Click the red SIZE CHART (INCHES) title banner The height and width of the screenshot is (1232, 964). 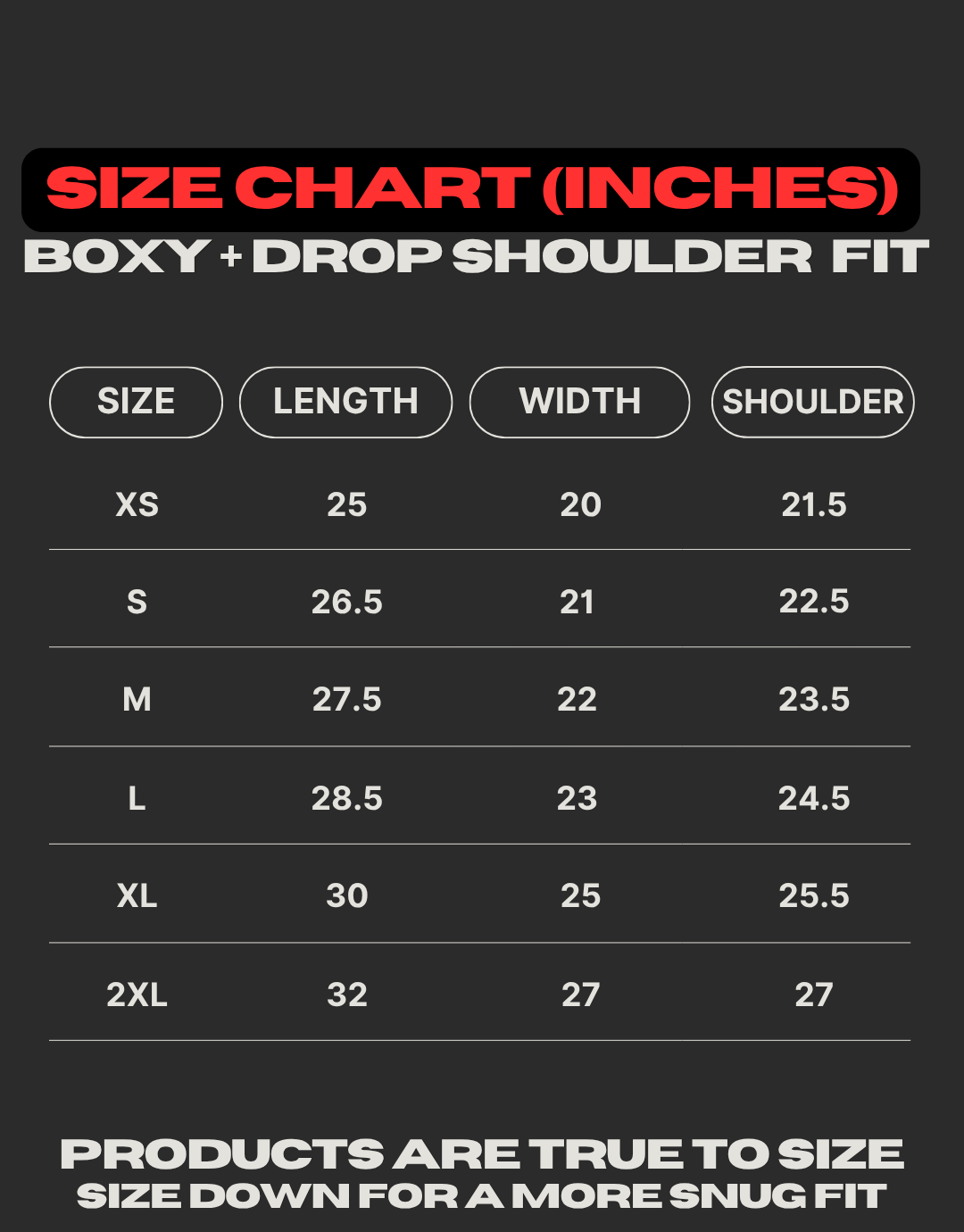pyautogui.click(x=471, y=189)
